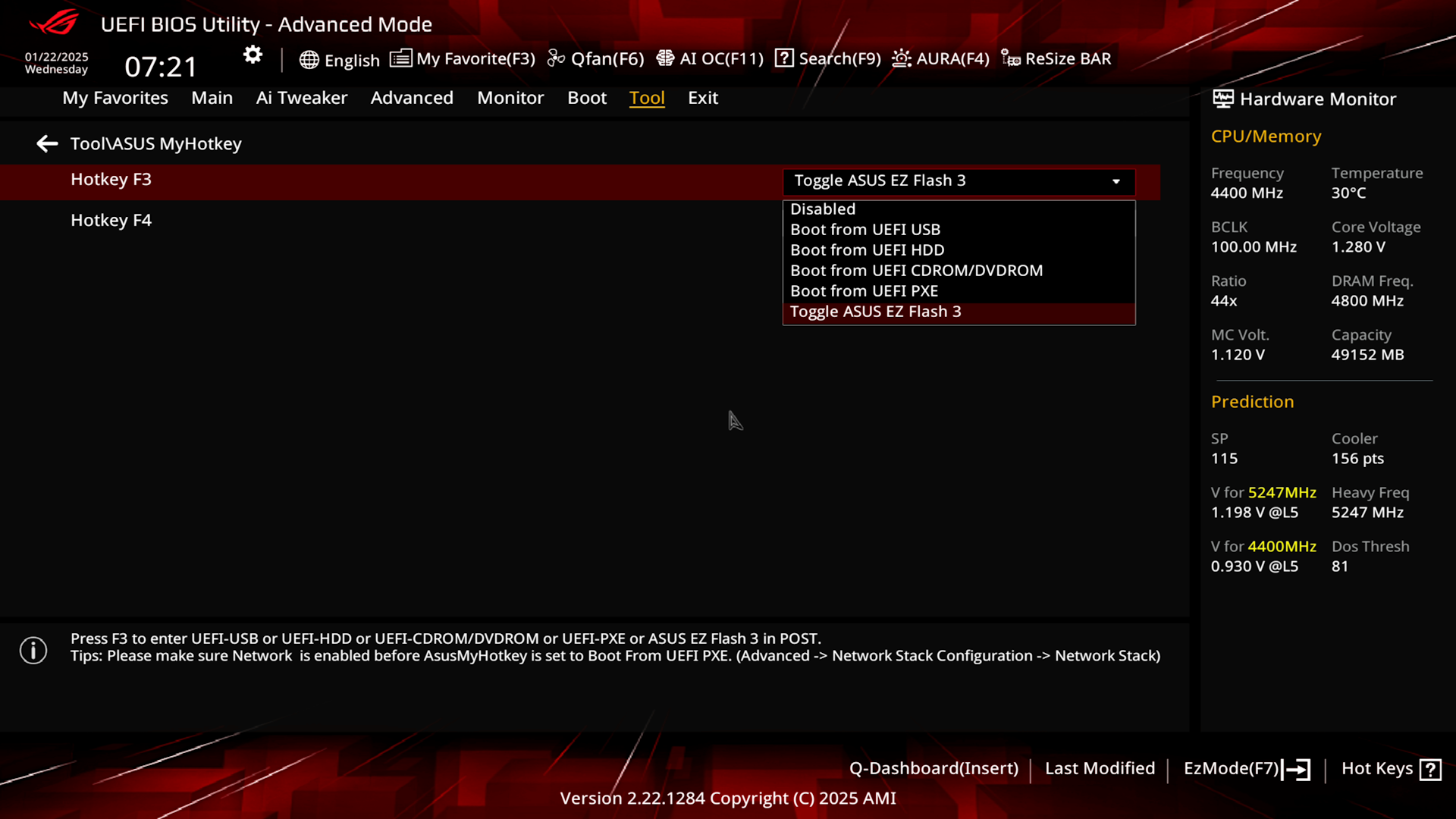Navigate to Advanced menu tab
Screen dimensions: 1456x819
coord(412,97)
